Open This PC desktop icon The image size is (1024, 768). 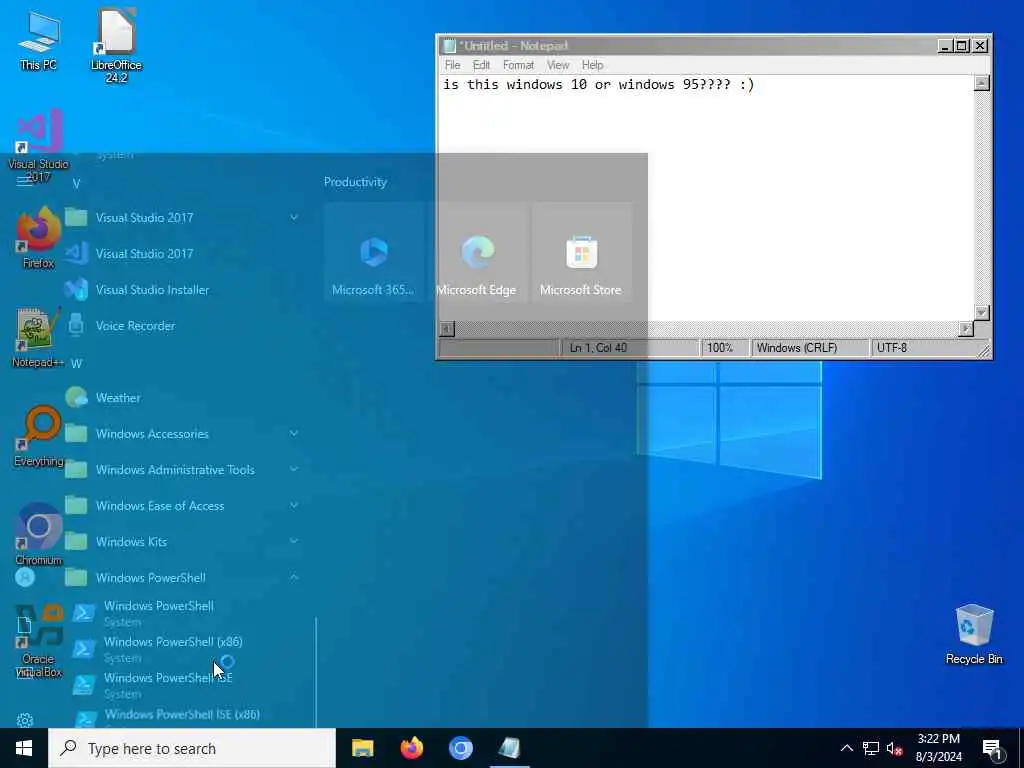[x=39, y=40]
